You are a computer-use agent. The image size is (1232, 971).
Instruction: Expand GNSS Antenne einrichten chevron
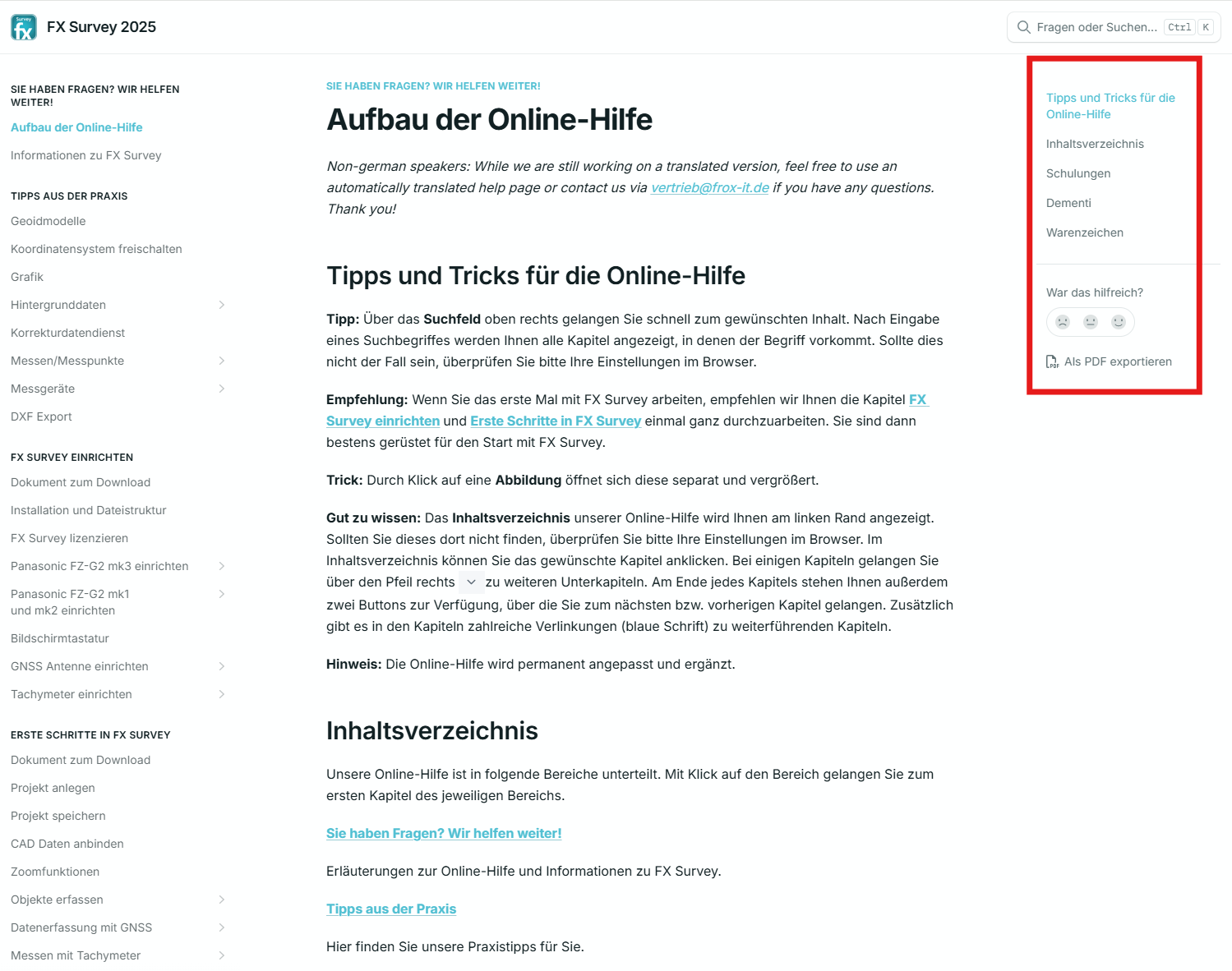[x=222, y=666]
